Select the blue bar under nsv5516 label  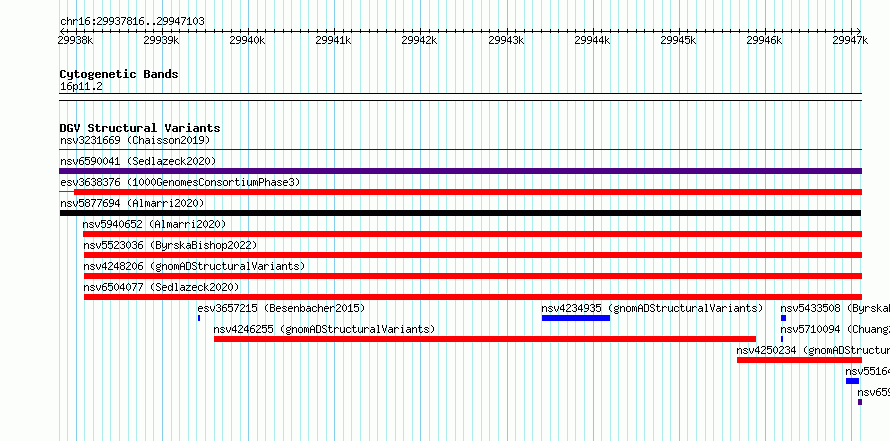(852, 381)
